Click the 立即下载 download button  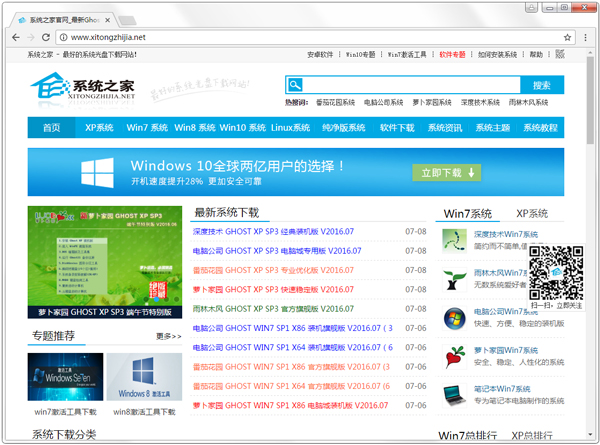click(447, 173)
